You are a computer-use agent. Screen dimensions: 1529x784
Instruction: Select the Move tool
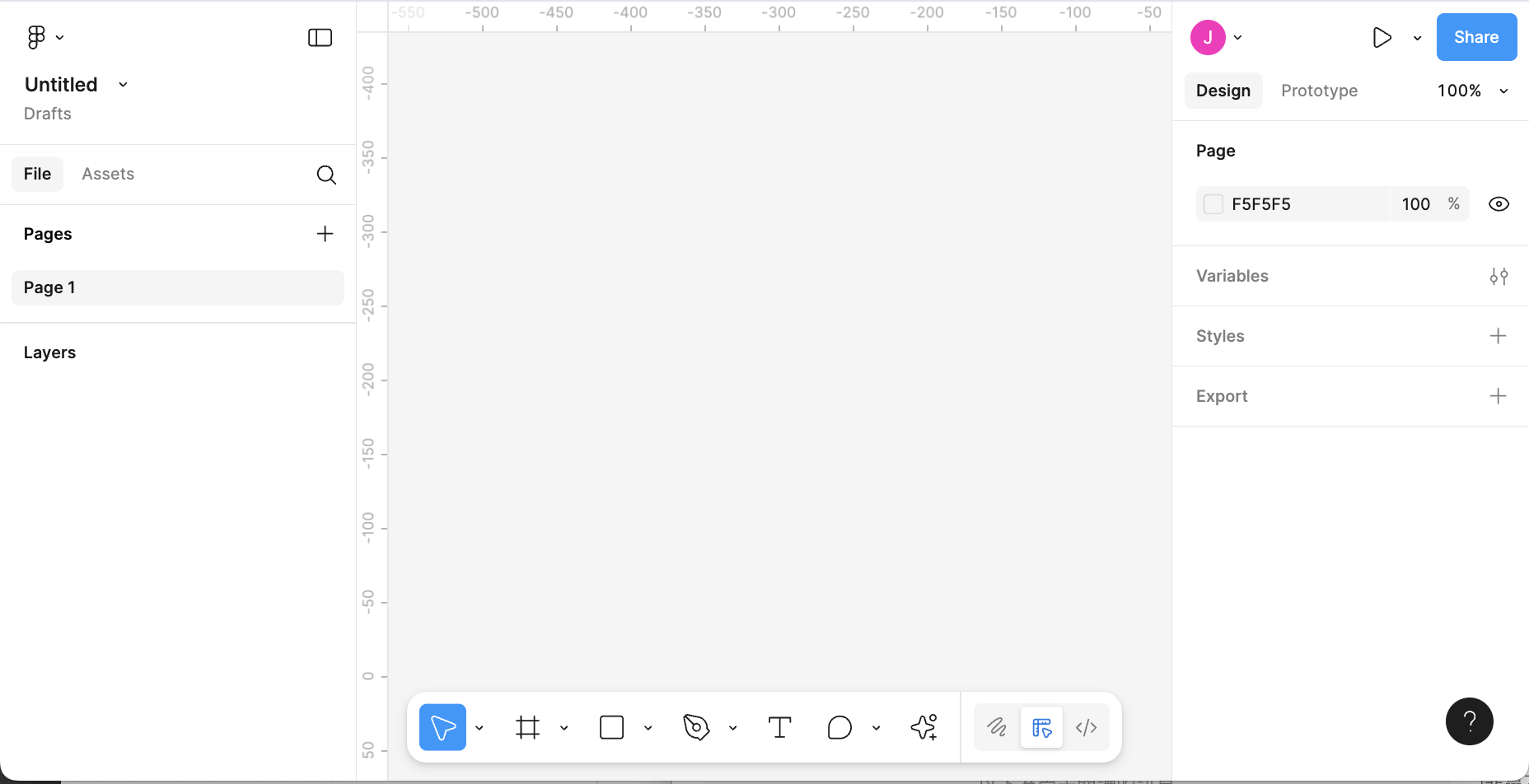click(x=442, y=727)
